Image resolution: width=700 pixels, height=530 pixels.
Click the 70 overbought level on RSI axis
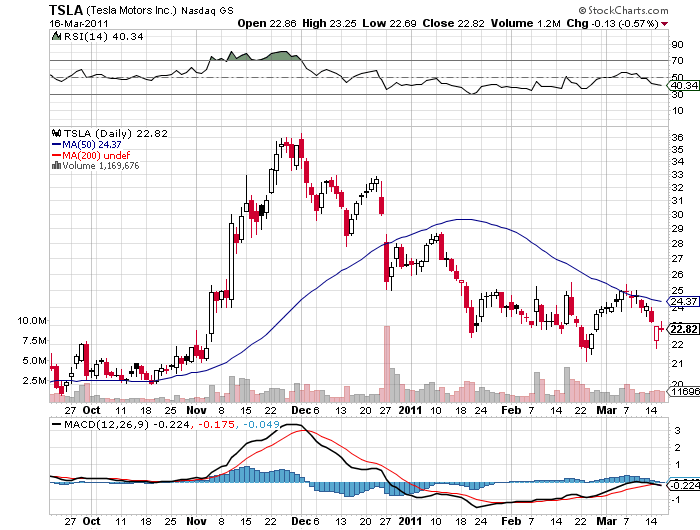coord(677,60)
